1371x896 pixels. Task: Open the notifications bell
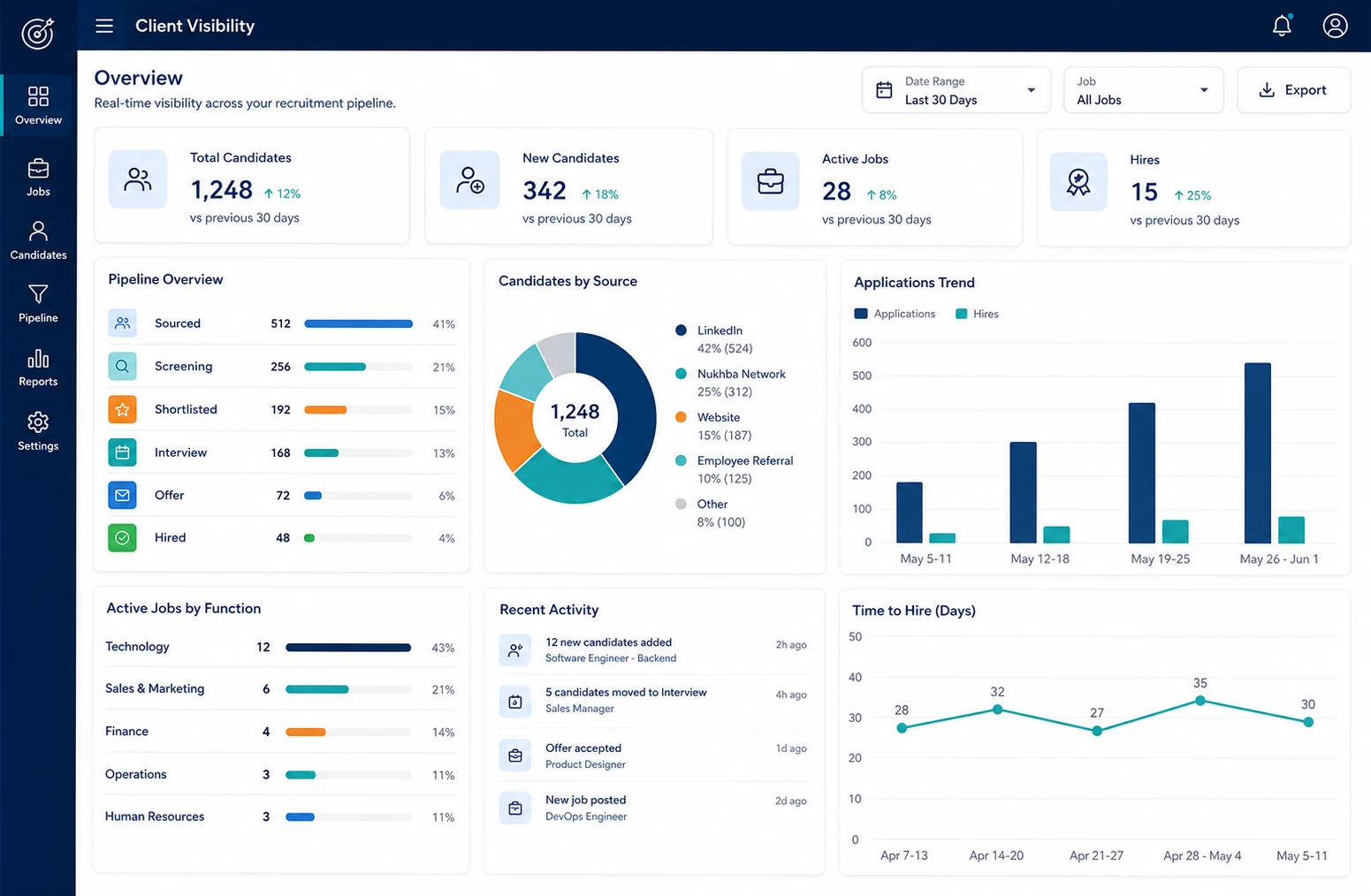point(1282,26)
